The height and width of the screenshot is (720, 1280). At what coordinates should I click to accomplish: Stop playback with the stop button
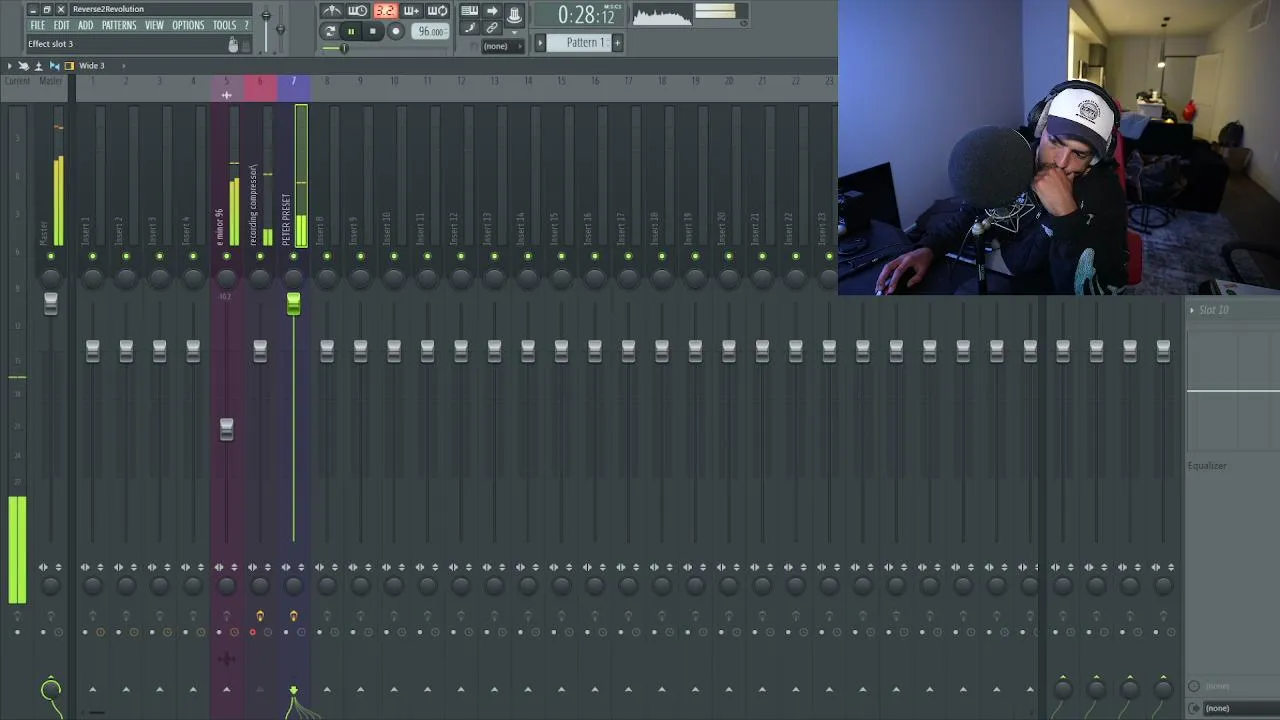[373, 32]
